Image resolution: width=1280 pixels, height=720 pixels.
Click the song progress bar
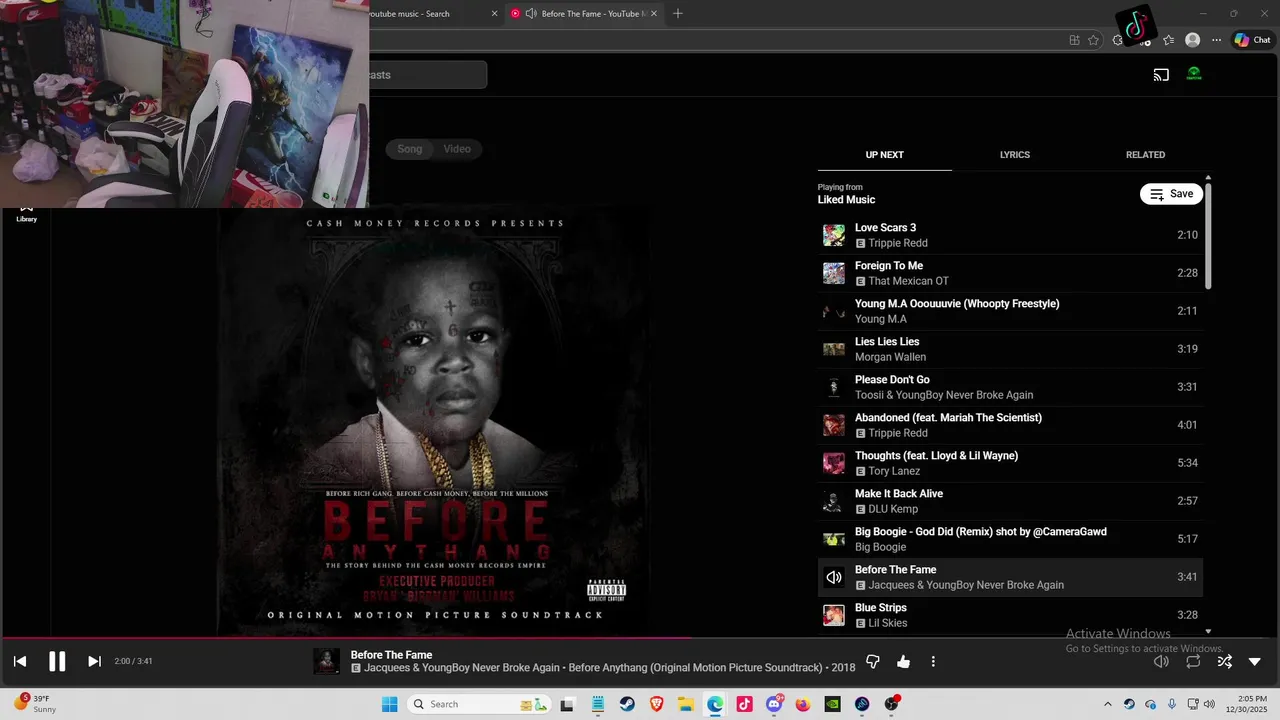pos(640,638)
